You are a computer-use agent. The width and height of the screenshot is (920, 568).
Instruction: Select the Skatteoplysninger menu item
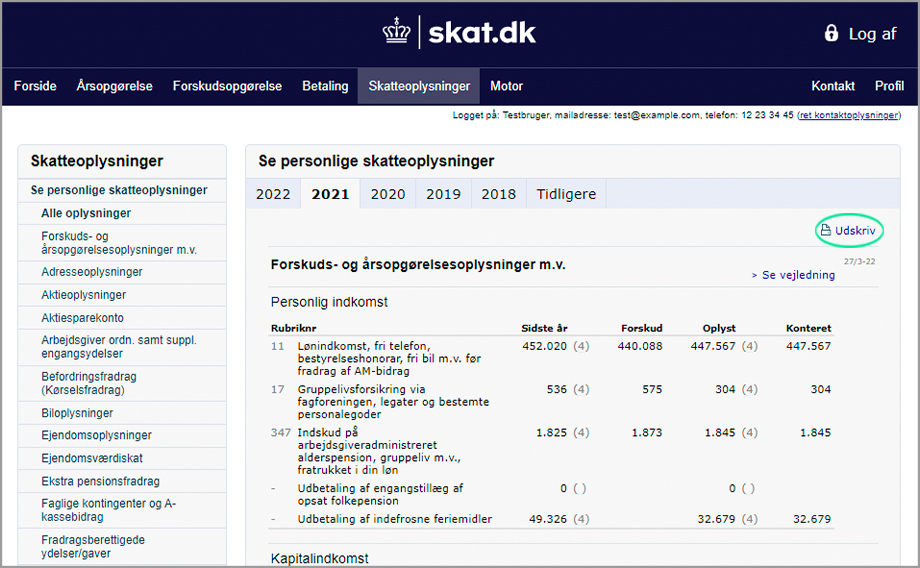click(x=419, y=86)
